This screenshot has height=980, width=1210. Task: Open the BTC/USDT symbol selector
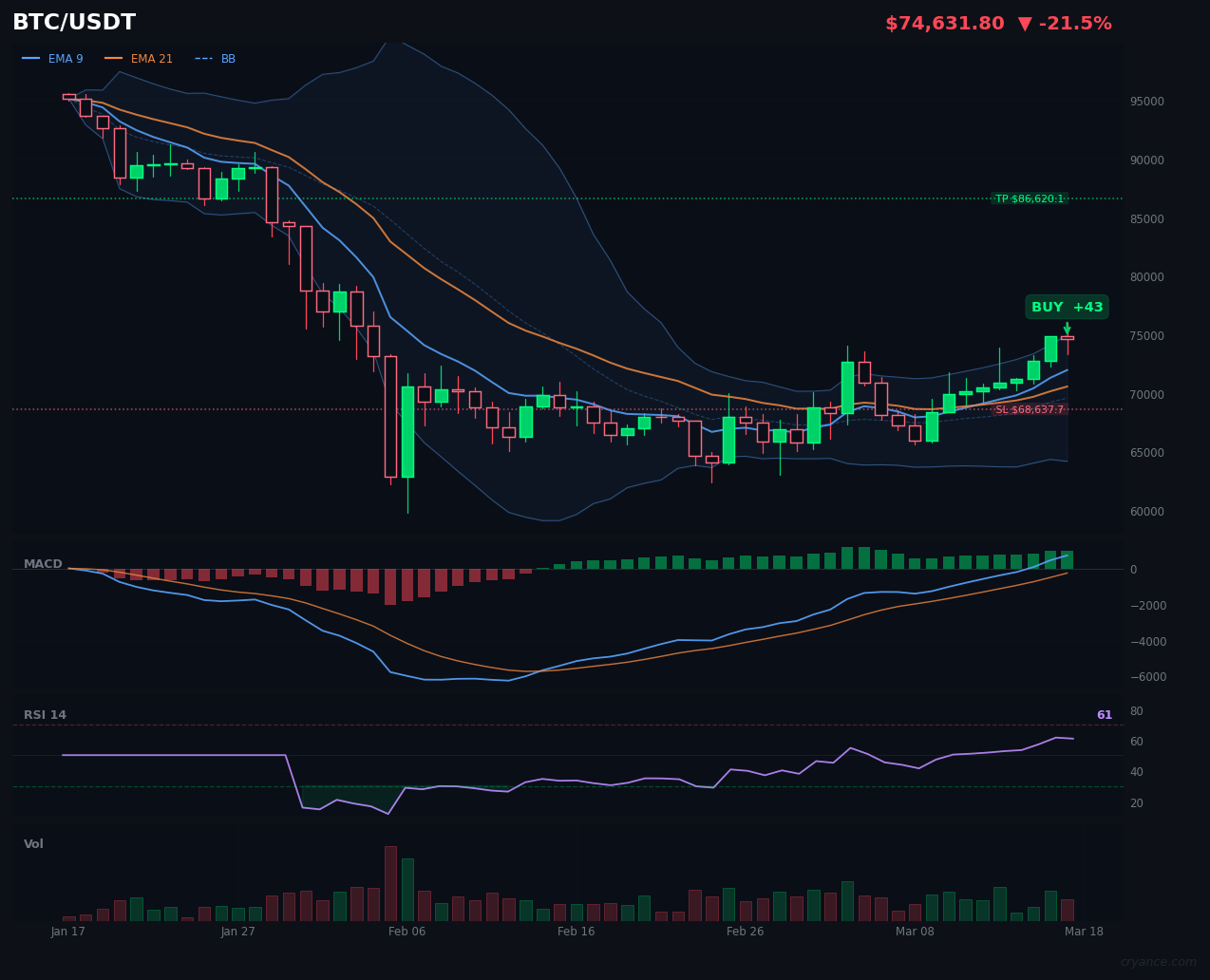coord(73,22)
